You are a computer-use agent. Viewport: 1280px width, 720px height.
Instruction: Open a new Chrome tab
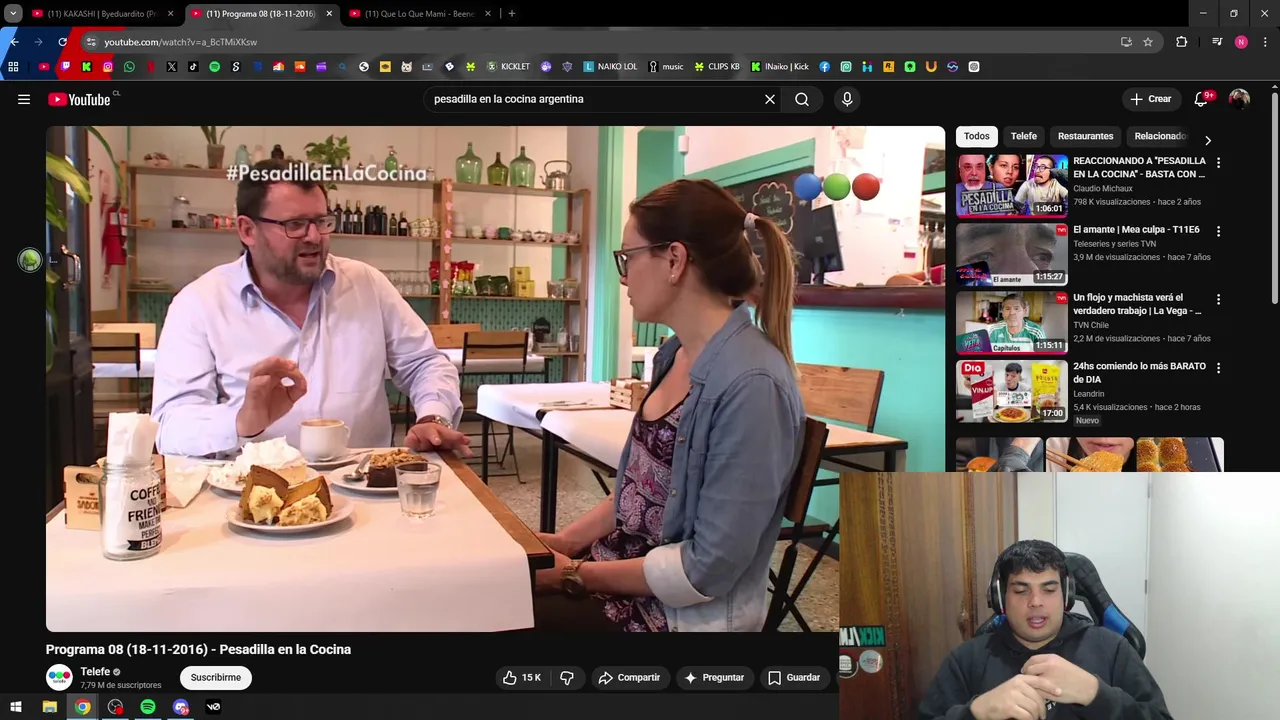(511, 14)
